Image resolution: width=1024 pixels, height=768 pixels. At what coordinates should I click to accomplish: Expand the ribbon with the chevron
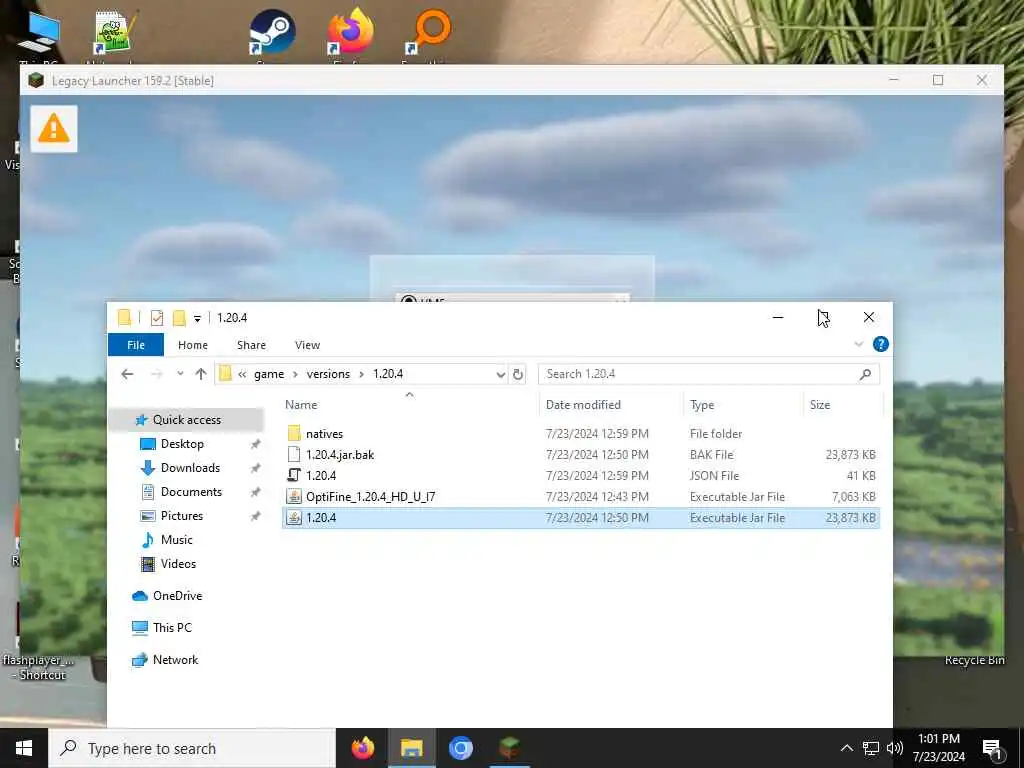point(859,344)
